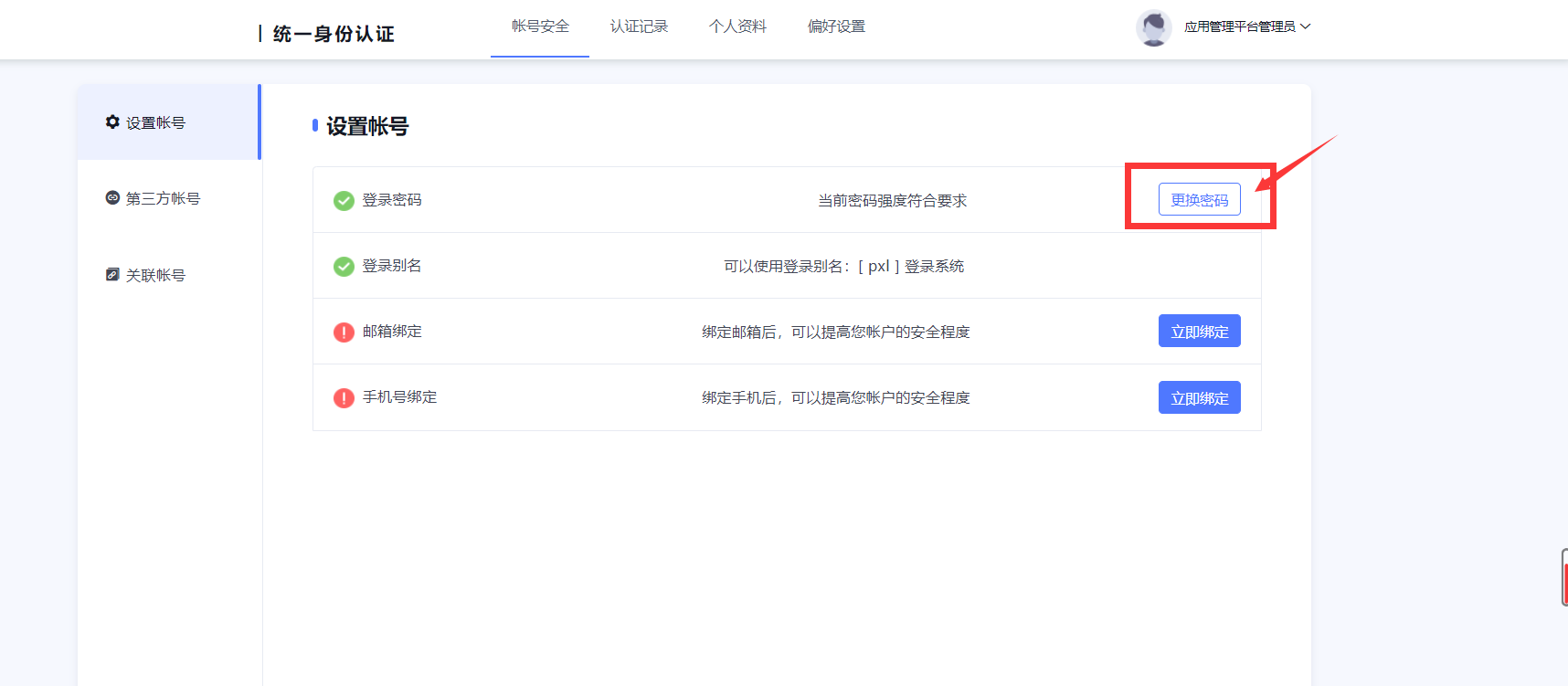Viewport: 1568px width, 686px height.
Task: Select the 偏好设置 tab
Action: tap(836, 26)
